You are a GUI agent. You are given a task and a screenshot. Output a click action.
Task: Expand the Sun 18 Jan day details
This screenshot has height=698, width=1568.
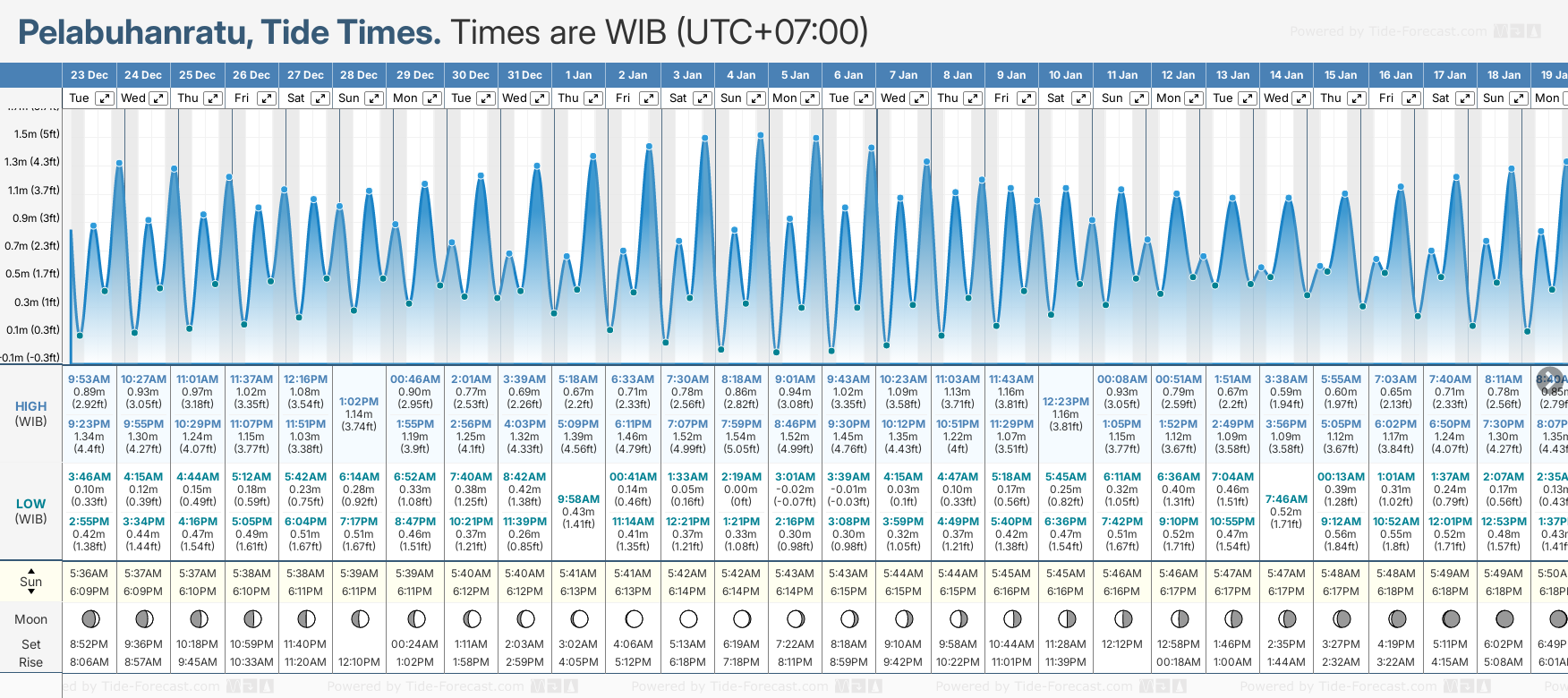pyautogui.click(x=1518, y=98)
